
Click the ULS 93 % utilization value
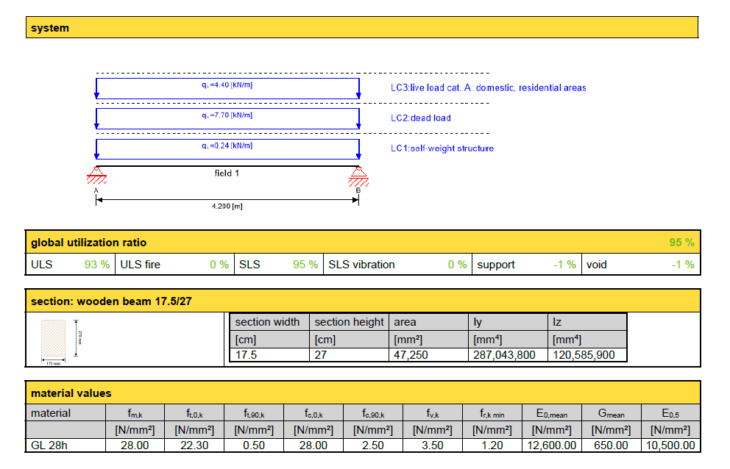(97, 264)
